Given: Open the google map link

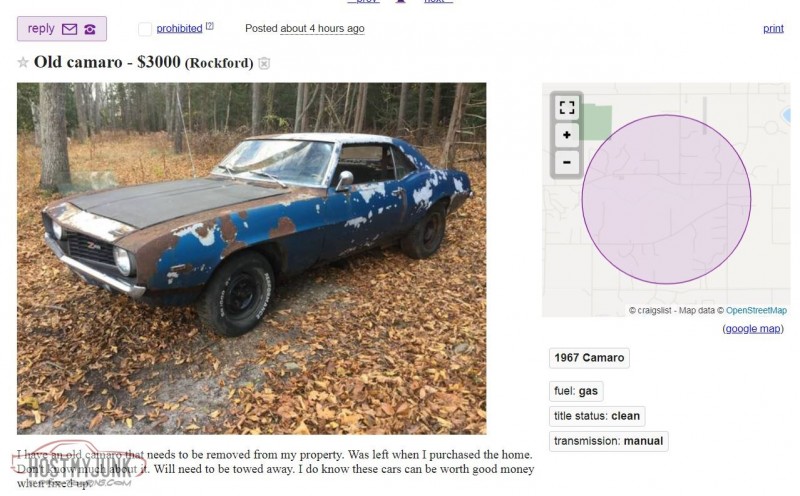Looking at the screenshot, I should click(753, 329).
